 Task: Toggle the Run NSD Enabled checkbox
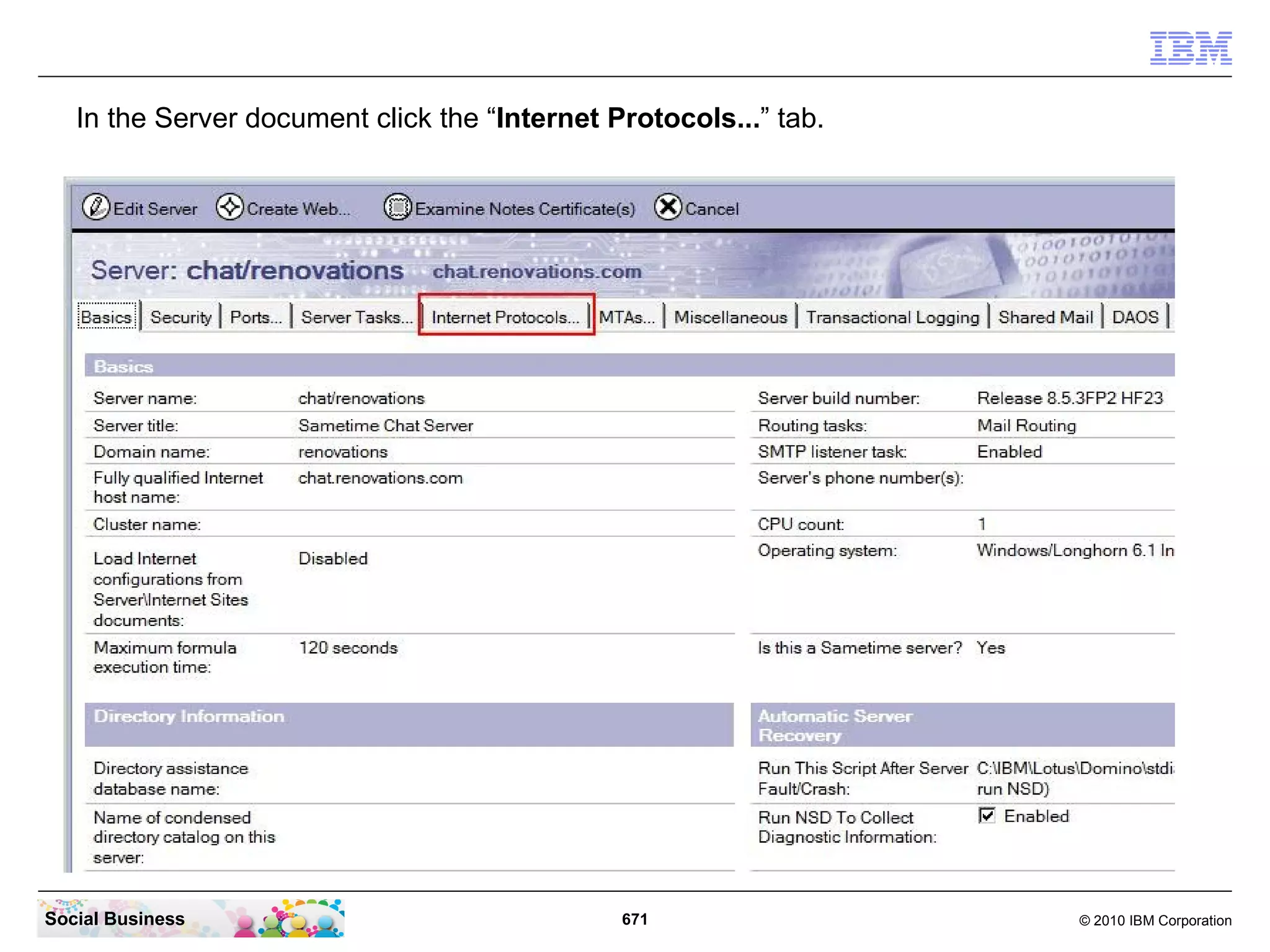pos(987,816)
